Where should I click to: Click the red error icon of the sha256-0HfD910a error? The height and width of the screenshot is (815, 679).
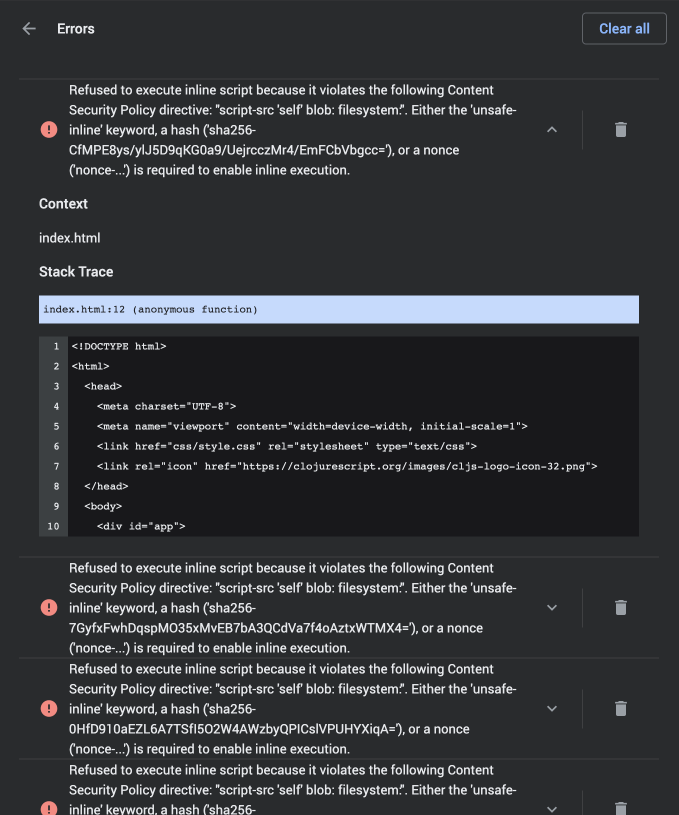(49, 709)
